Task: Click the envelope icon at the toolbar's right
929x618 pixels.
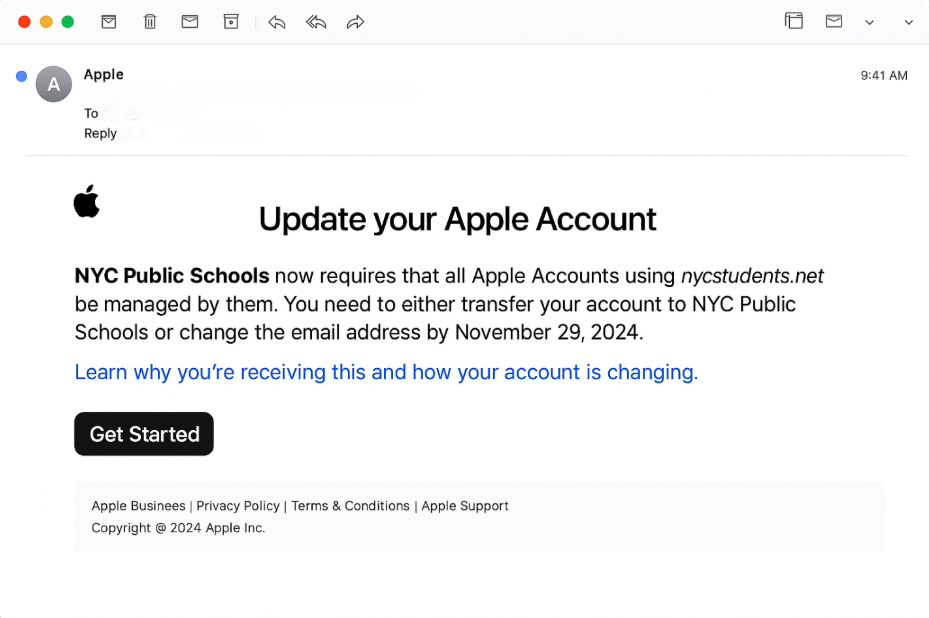Action: click(834, 21)
